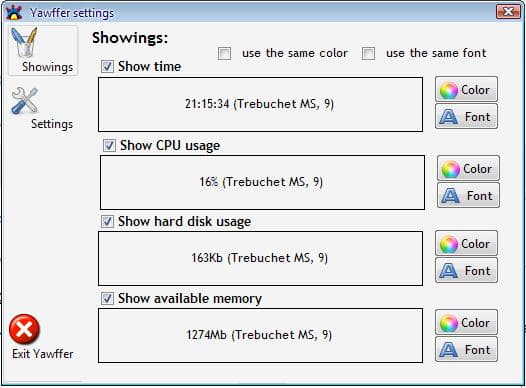Uncheck the Show time checkbox

click(x=107, y=66)
